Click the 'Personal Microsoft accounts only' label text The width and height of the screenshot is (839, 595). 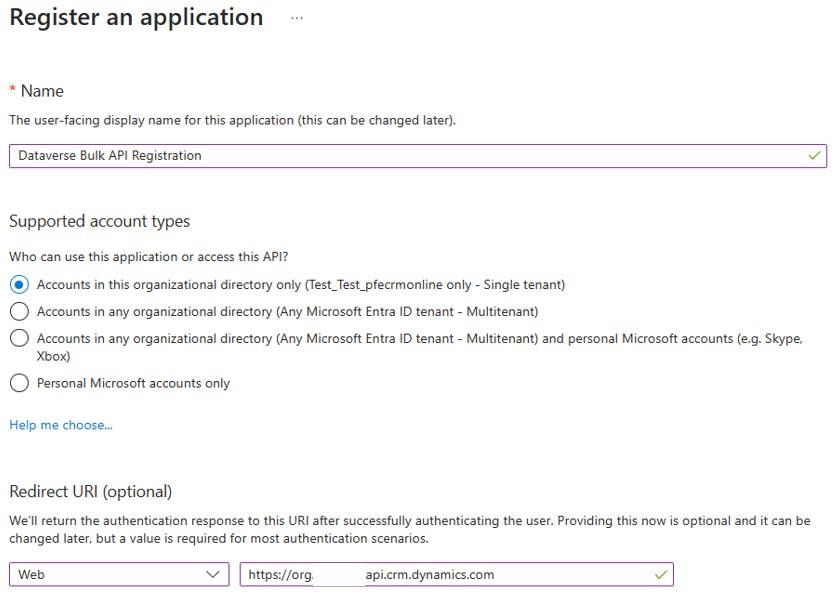point(133,383)
